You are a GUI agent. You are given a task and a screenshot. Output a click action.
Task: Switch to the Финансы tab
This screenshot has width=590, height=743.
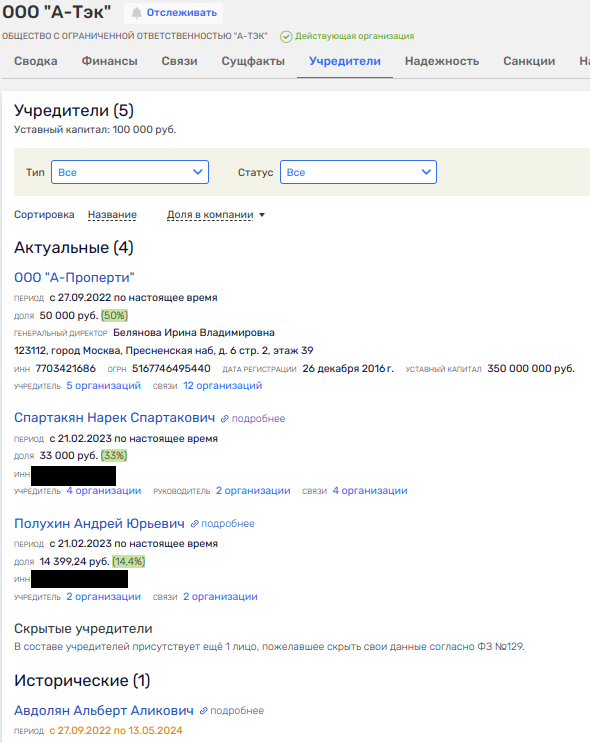(109, 61)
